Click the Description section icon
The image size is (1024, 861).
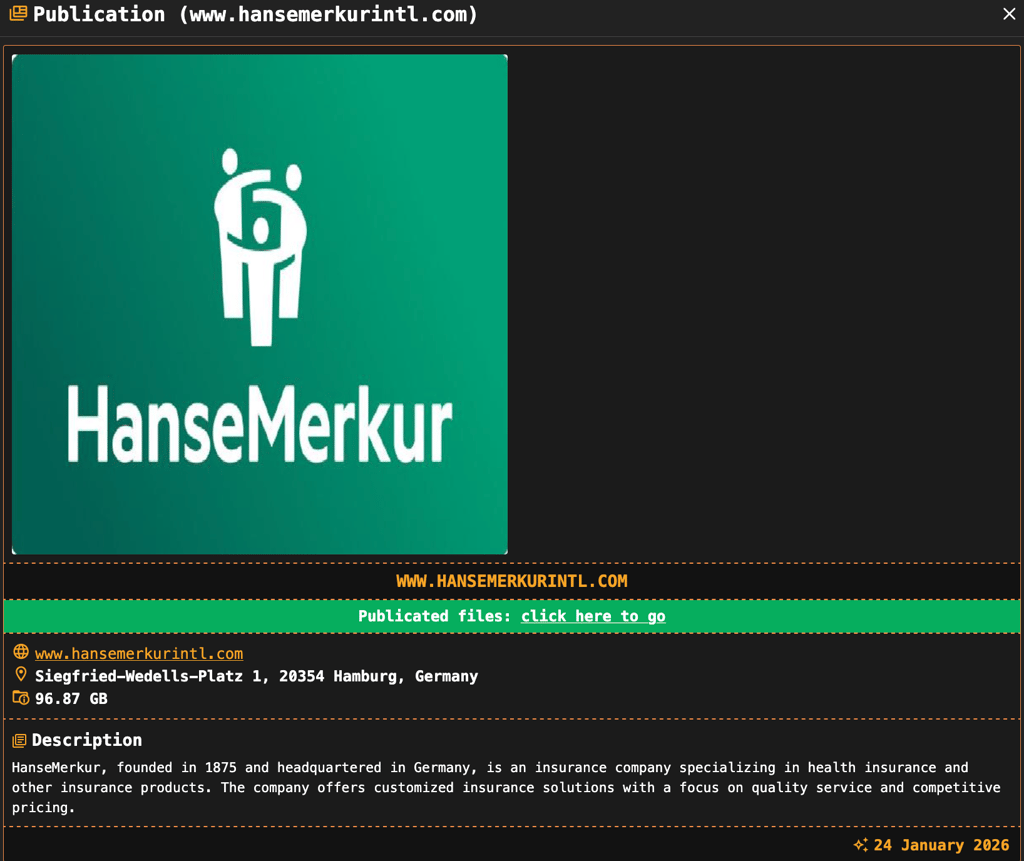coord(20,740)
